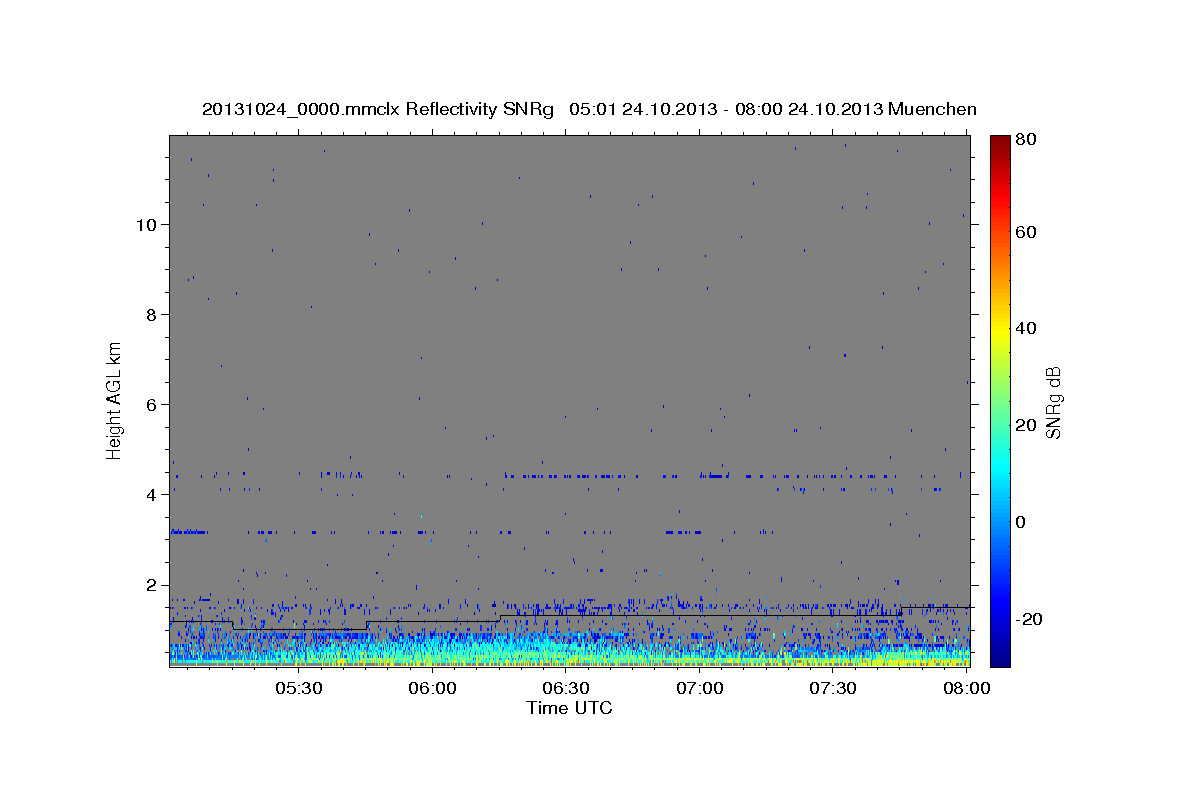
Task: Click the 07:30 time tick label
Action: click(833, 689)
